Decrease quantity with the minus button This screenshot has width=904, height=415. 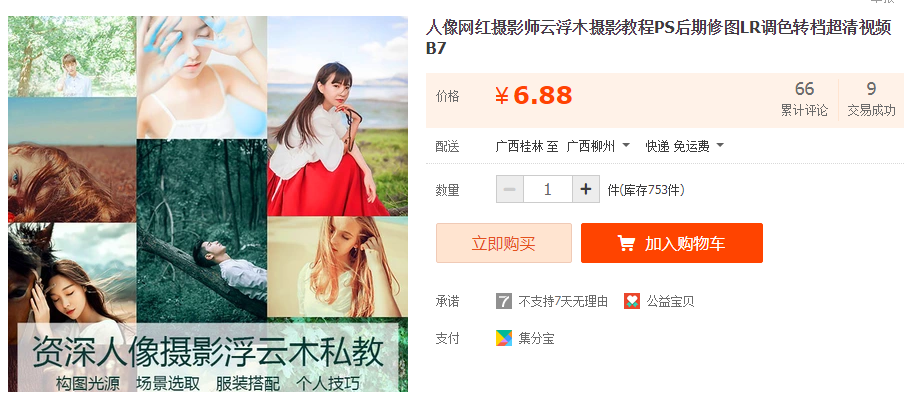pyautogui.click(x=510, y=189)
